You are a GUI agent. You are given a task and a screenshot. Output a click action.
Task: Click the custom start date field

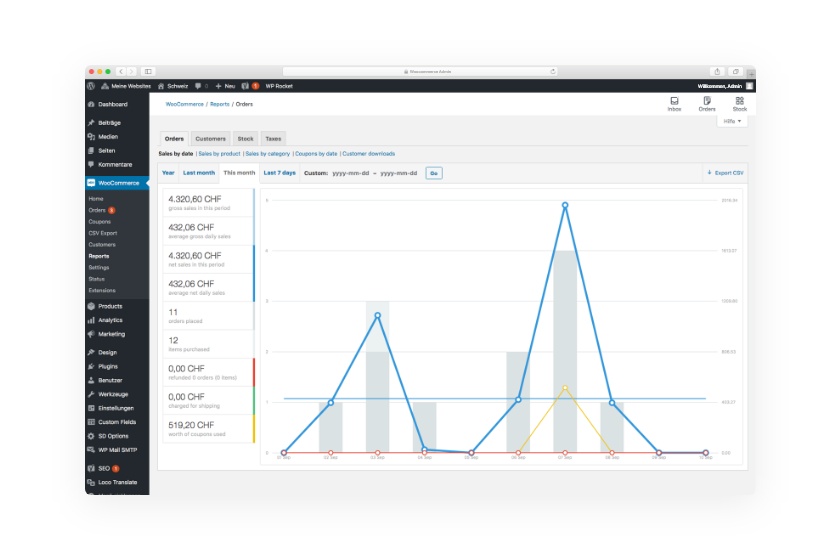pyautogui.click(x=350, y=173)
